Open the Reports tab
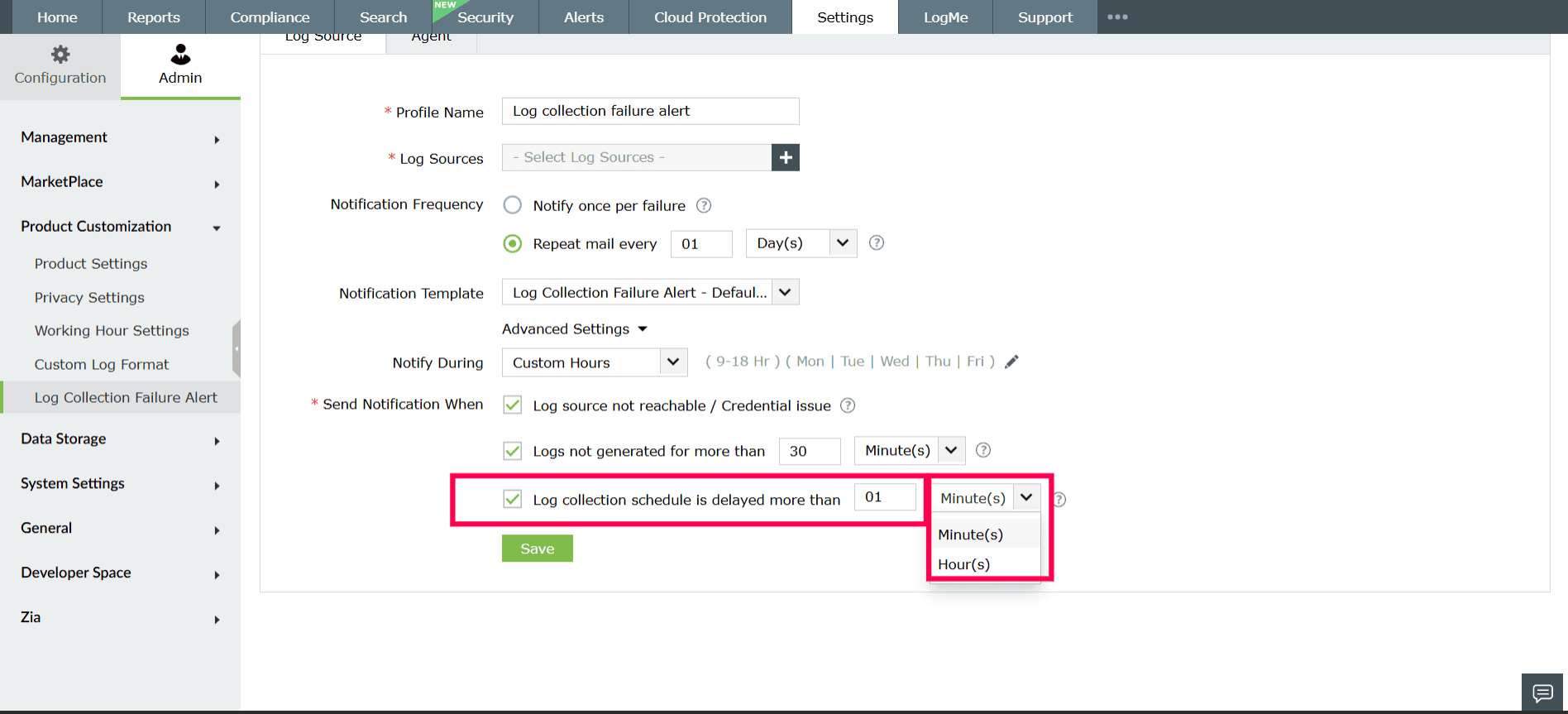The width and height of the screenshot is (1568, 714). pyautogui.click(x=154, y=17)
